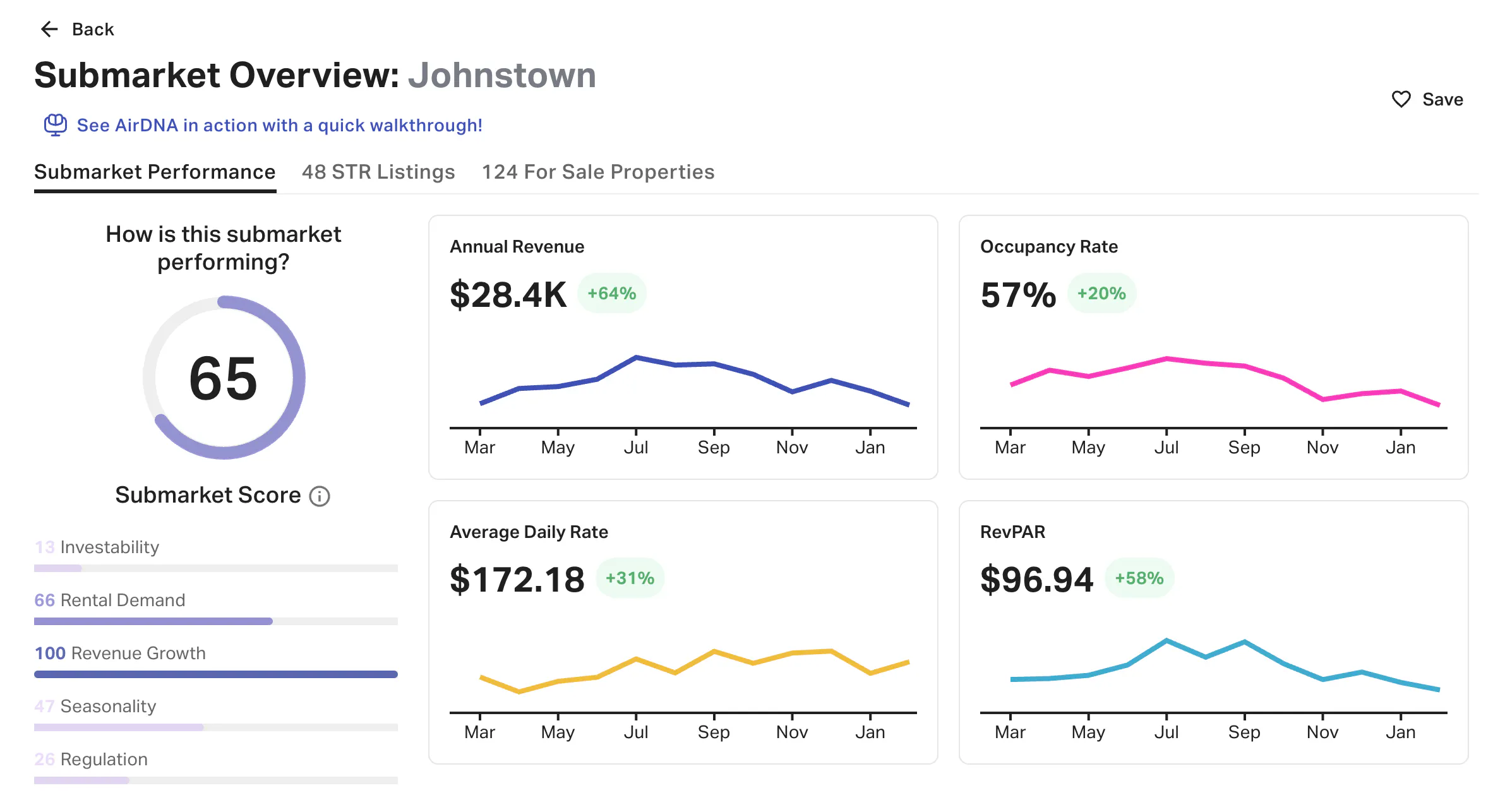
Task: Click the back arrow icon
Action: [49, 29]
